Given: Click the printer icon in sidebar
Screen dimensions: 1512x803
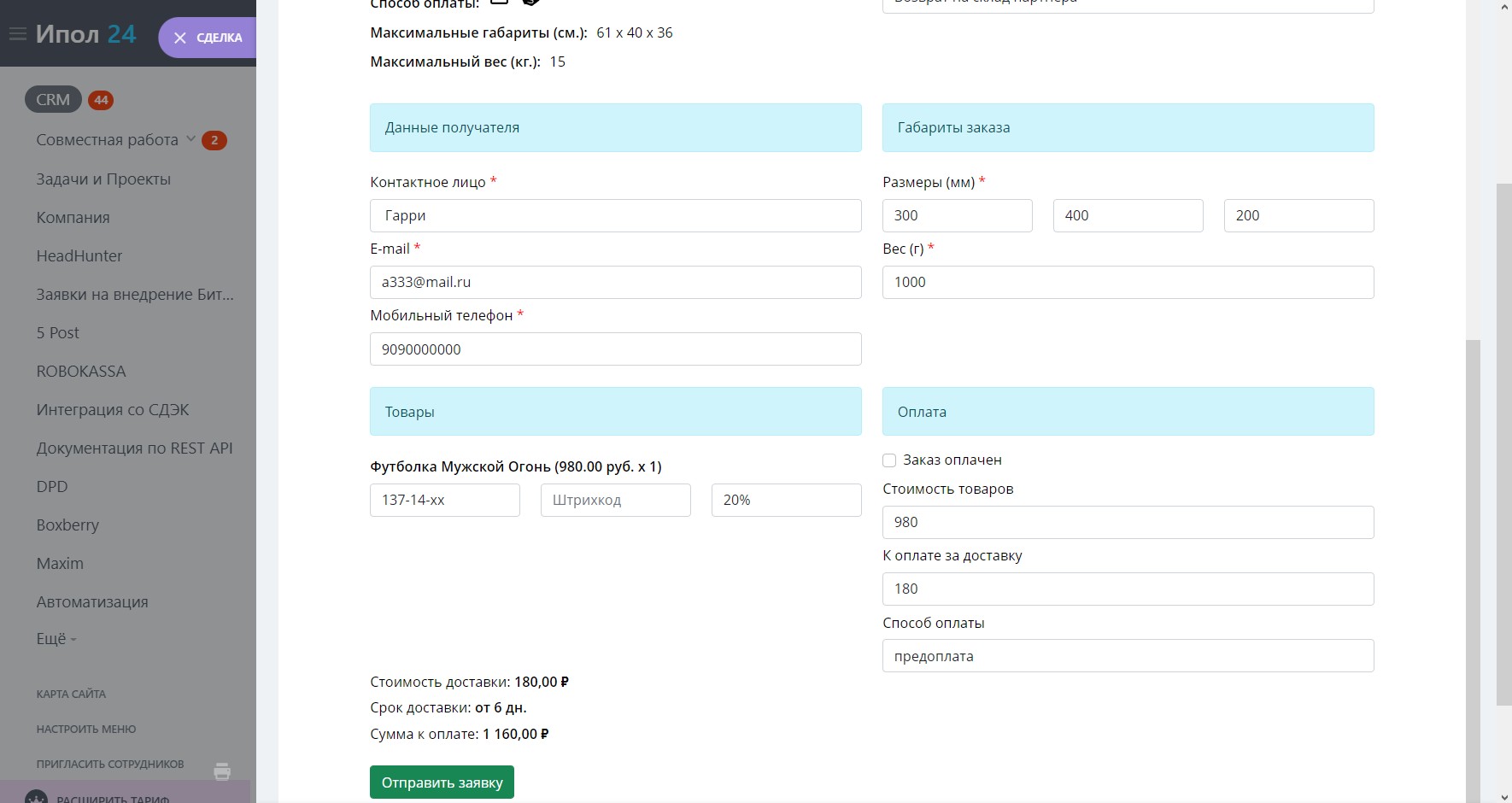Looking at the screenshot, I should pyautogui.click(x=222, y=771).
